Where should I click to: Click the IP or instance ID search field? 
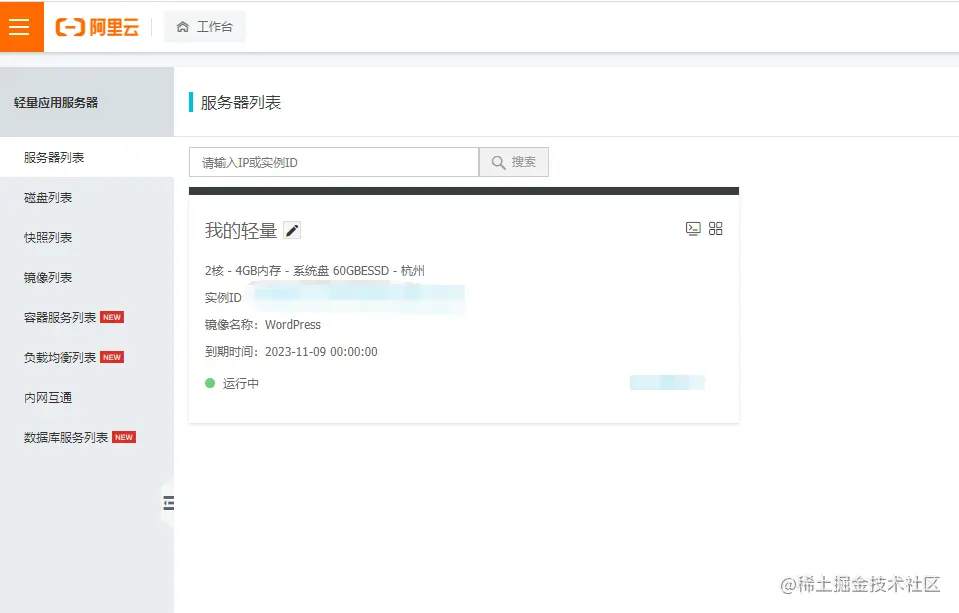[334, 162]
